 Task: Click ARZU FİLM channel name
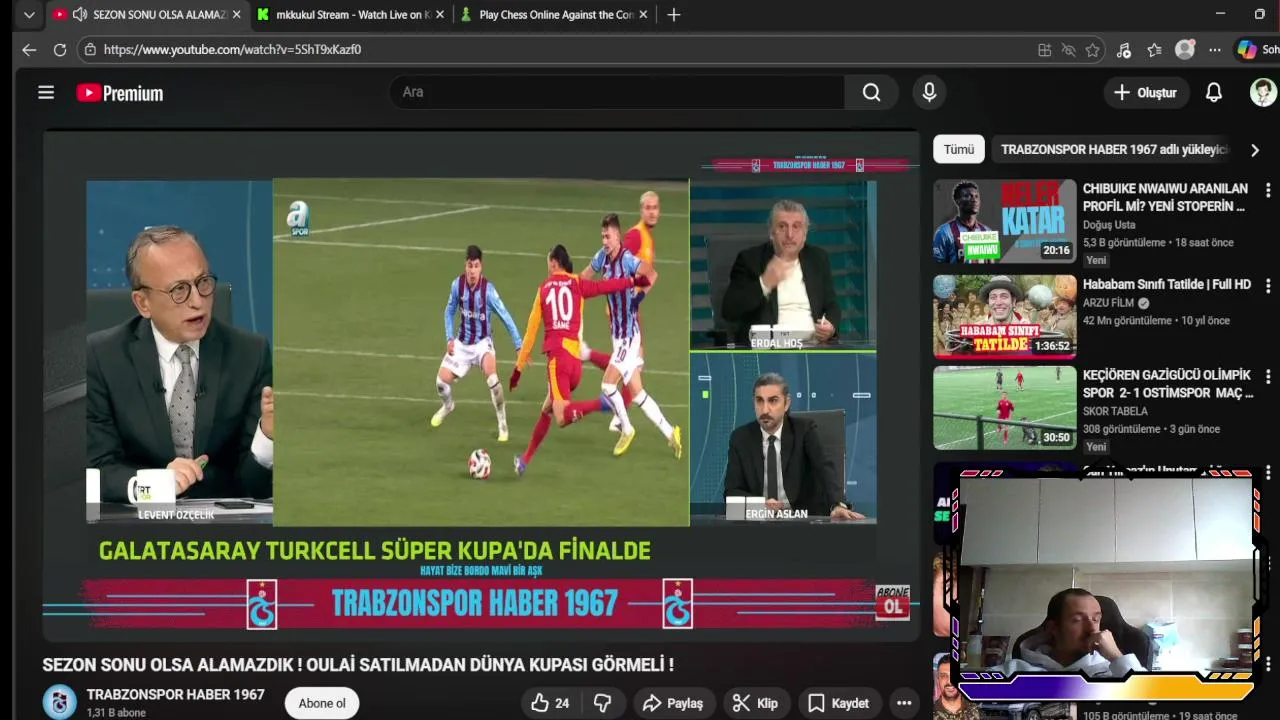click(x=1108, y=303)
